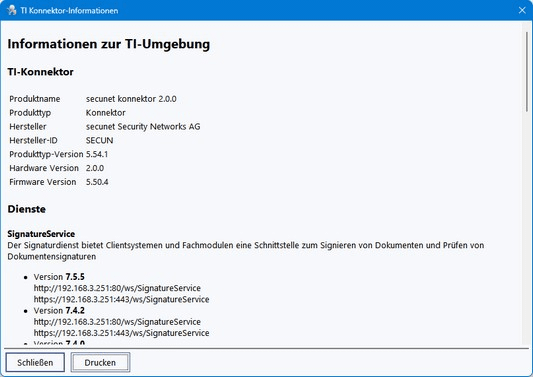Click the 'Firmware Version' label

43,182
